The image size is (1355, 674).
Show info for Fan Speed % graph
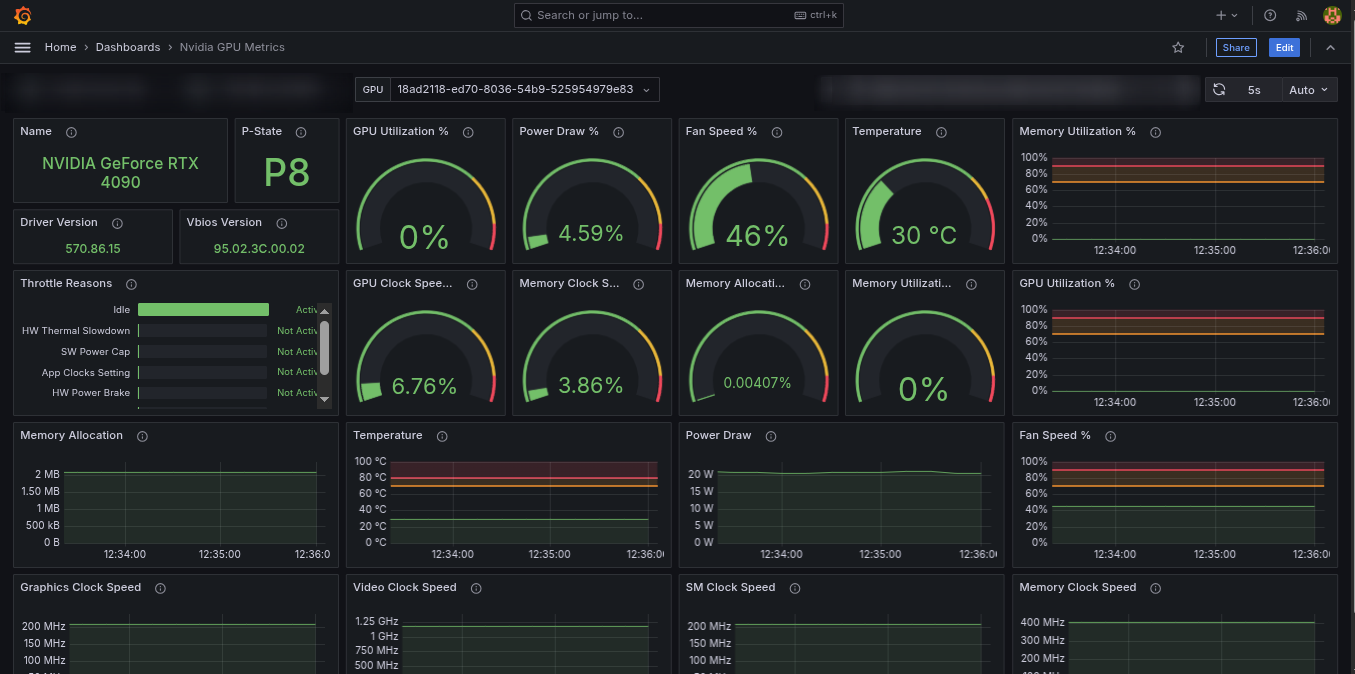[x=1110, y=436]
